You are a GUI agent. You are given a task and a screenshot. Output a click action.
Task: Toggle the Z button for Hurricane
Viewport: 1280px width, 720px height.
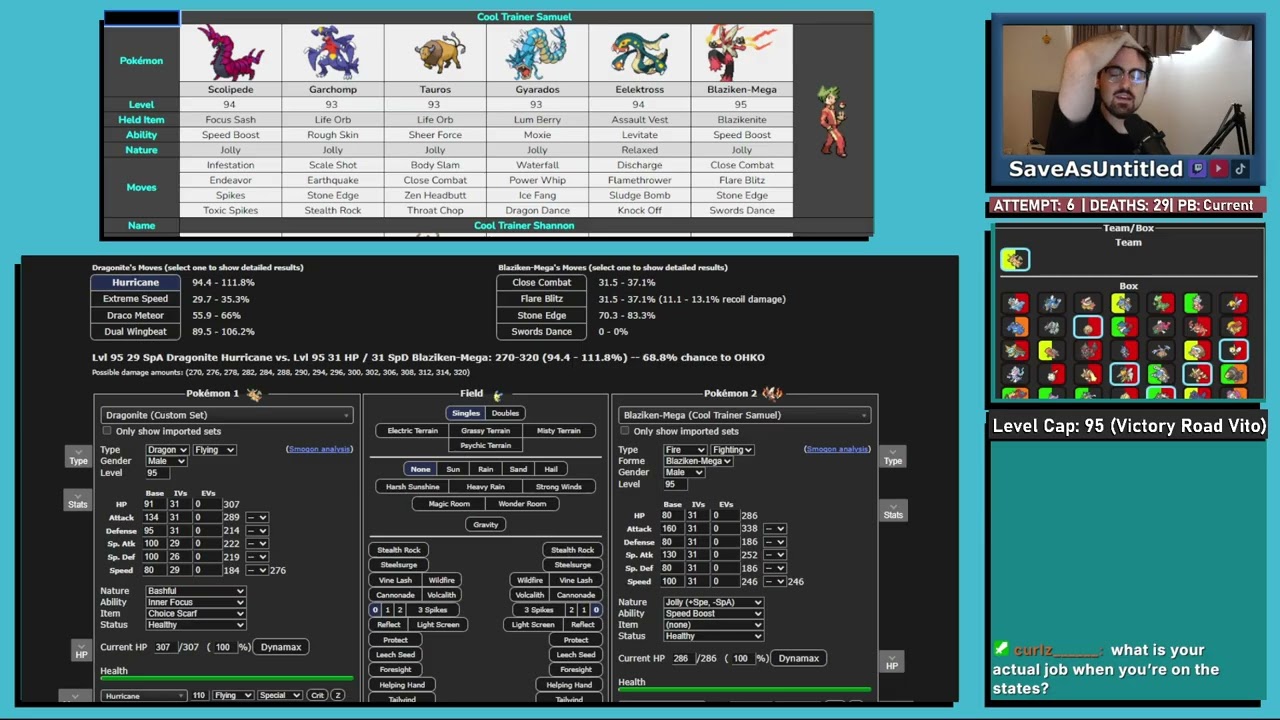(x=338, y=695)
